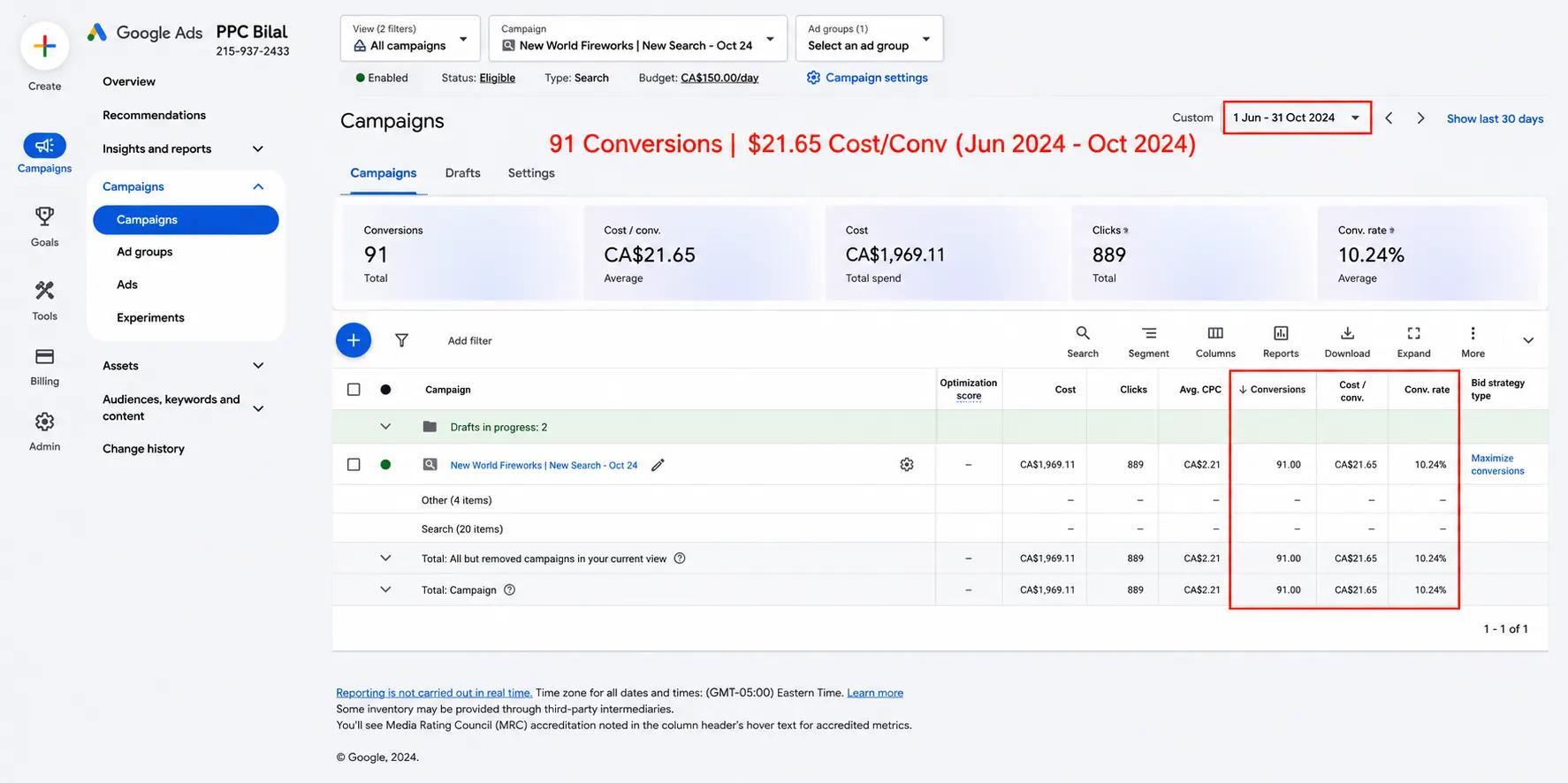This screenshot has height=783, width=1568.
Task: Open Change history in the sidebar
Action: click(143, 449)
